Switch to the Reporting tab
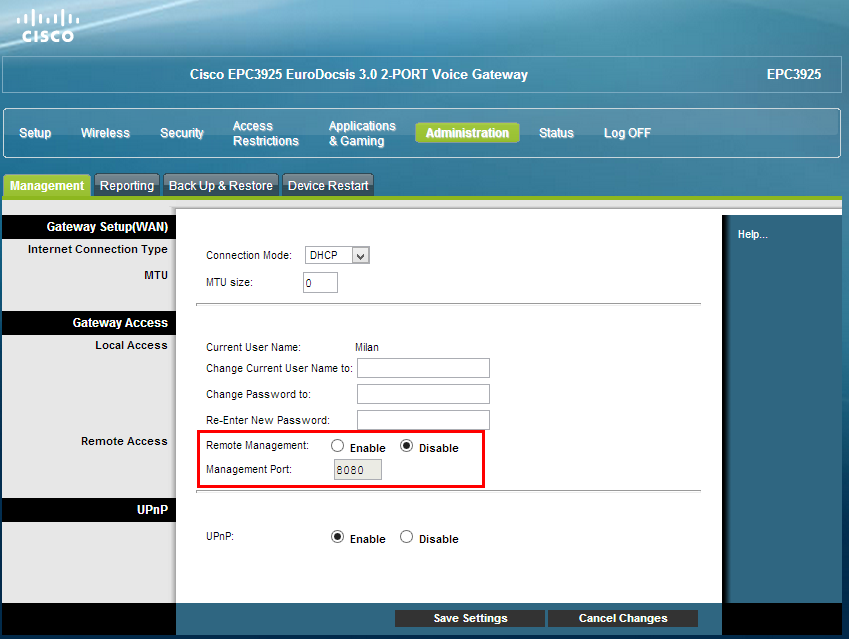This screenshot has height=639, width=849. 127,186
